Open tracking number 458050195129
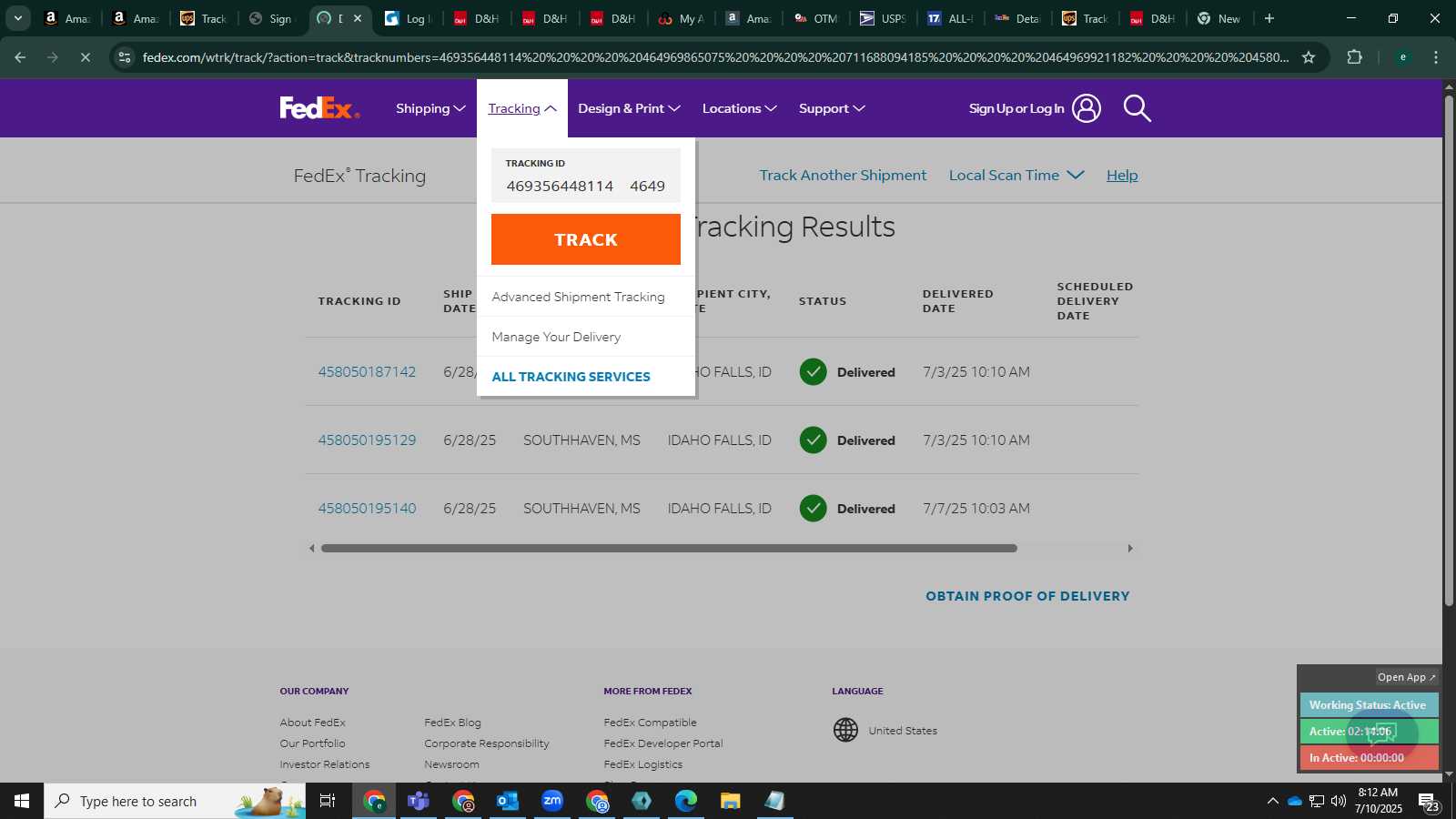This screenshot has width=1456, height=819. [x=367, y=440]
